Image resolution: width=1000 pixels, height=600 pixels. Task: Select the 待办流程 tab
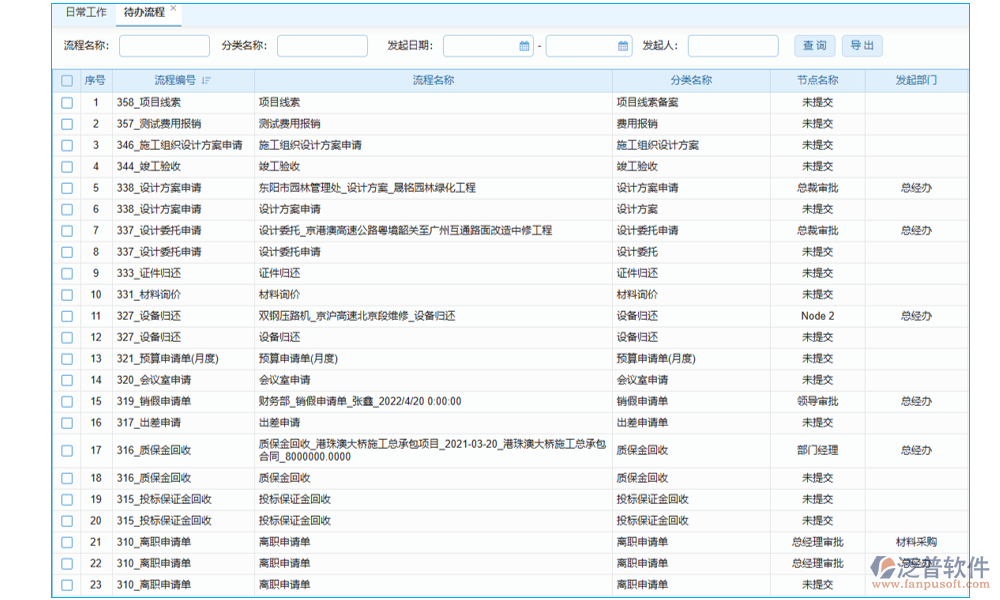pos(143,13)
